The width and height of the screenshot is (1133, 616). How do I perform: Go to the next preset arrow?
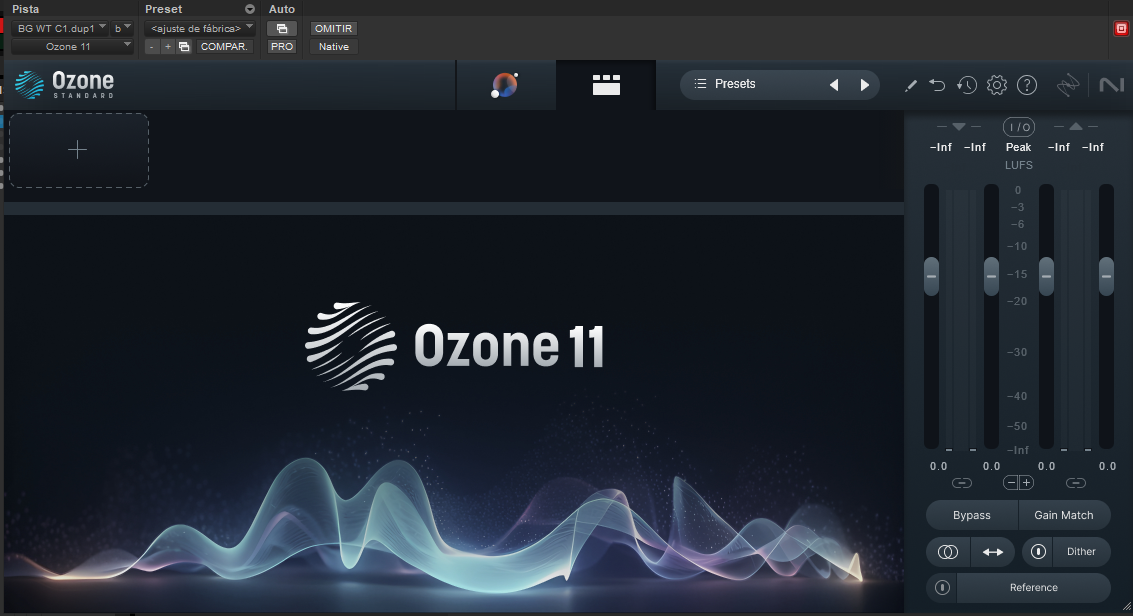(865, 84)
